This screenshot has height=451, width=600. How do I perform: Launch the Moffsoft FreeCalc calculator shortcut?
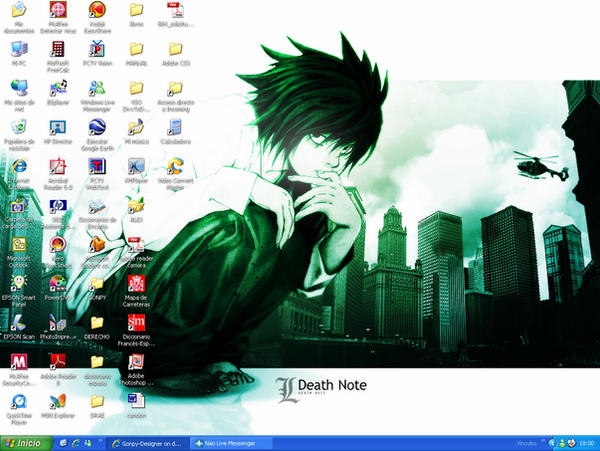(58, 57)
